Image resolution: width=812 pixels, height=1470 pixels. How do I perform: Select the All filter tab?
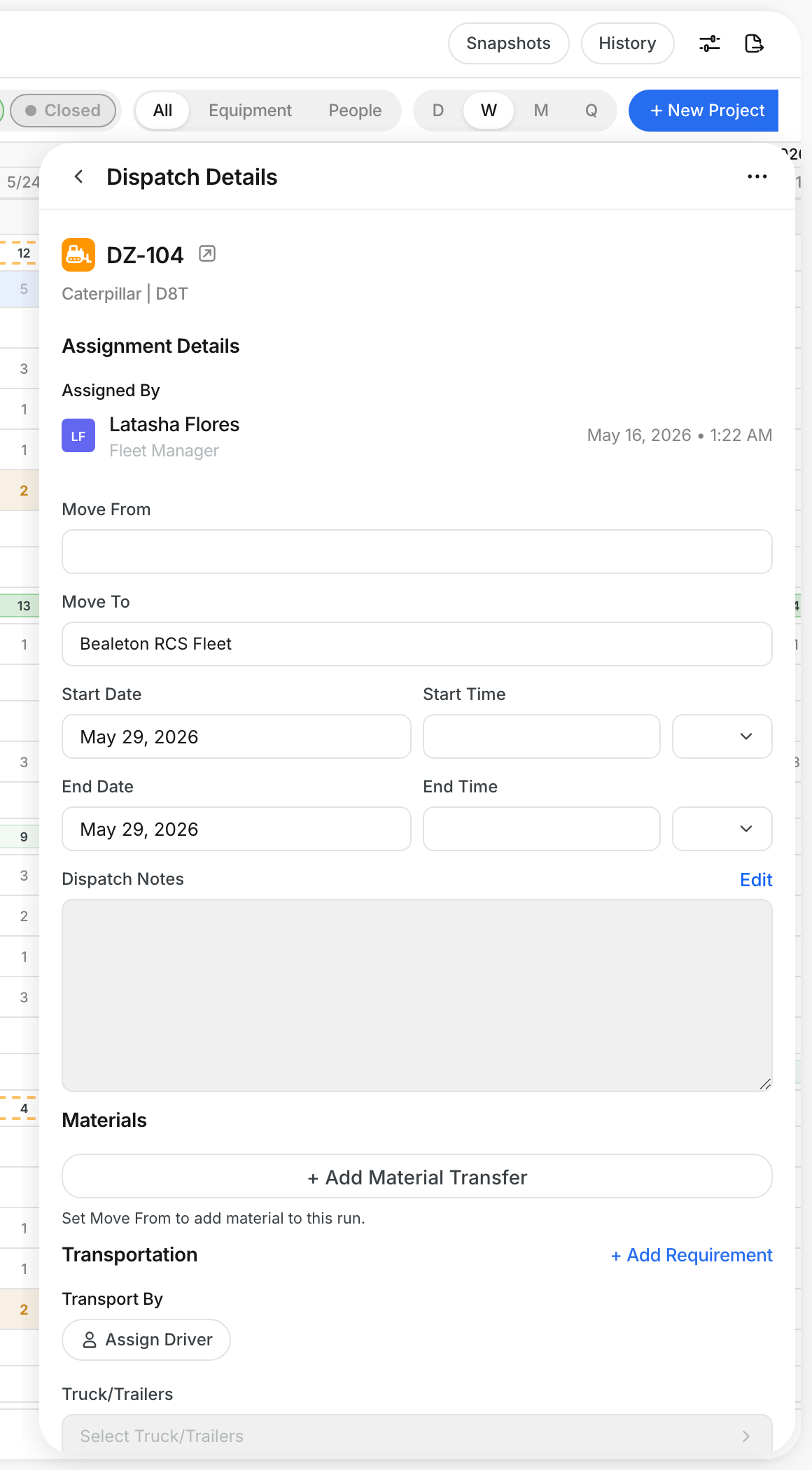pos(162,111)
